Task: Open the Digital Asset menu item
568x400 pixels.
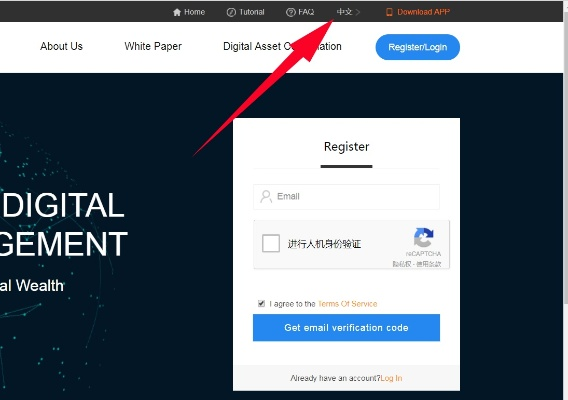Action: [x=282, y=46]
